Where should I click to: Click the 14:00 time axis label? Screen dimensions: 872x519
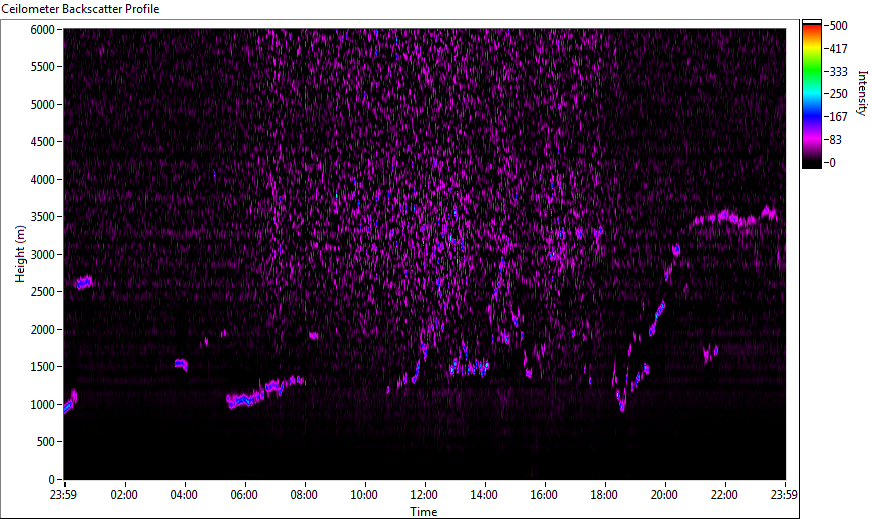[x=484, y=495]
